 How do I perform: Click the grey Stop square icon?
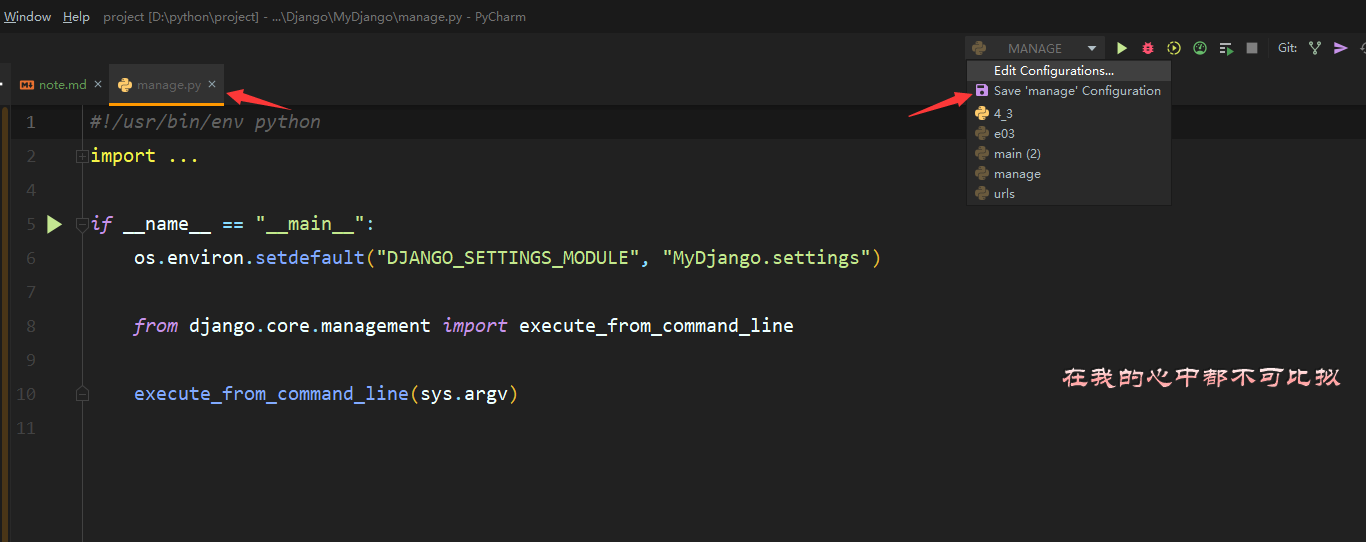pos(1252,48)
